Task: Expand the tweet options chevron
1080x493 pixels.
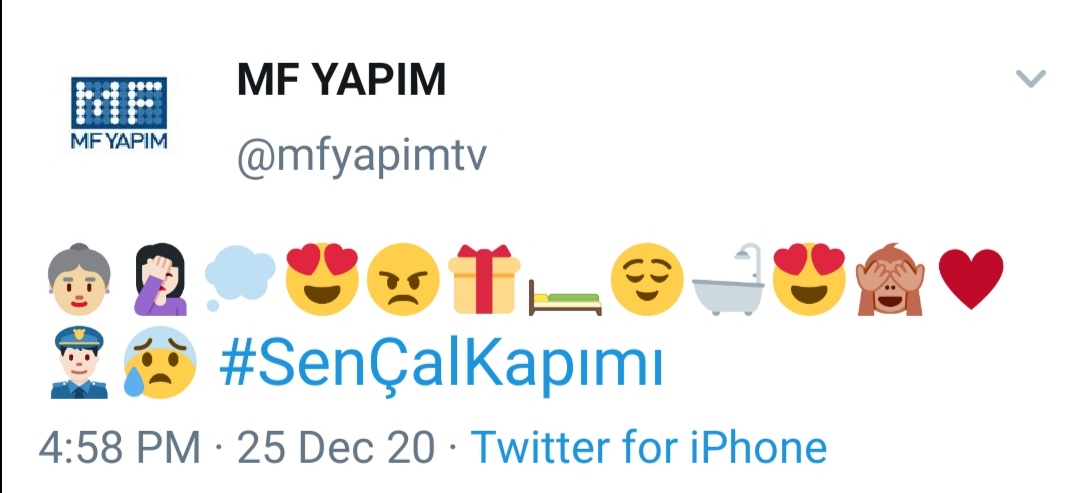Action: tap(1031, 78)
